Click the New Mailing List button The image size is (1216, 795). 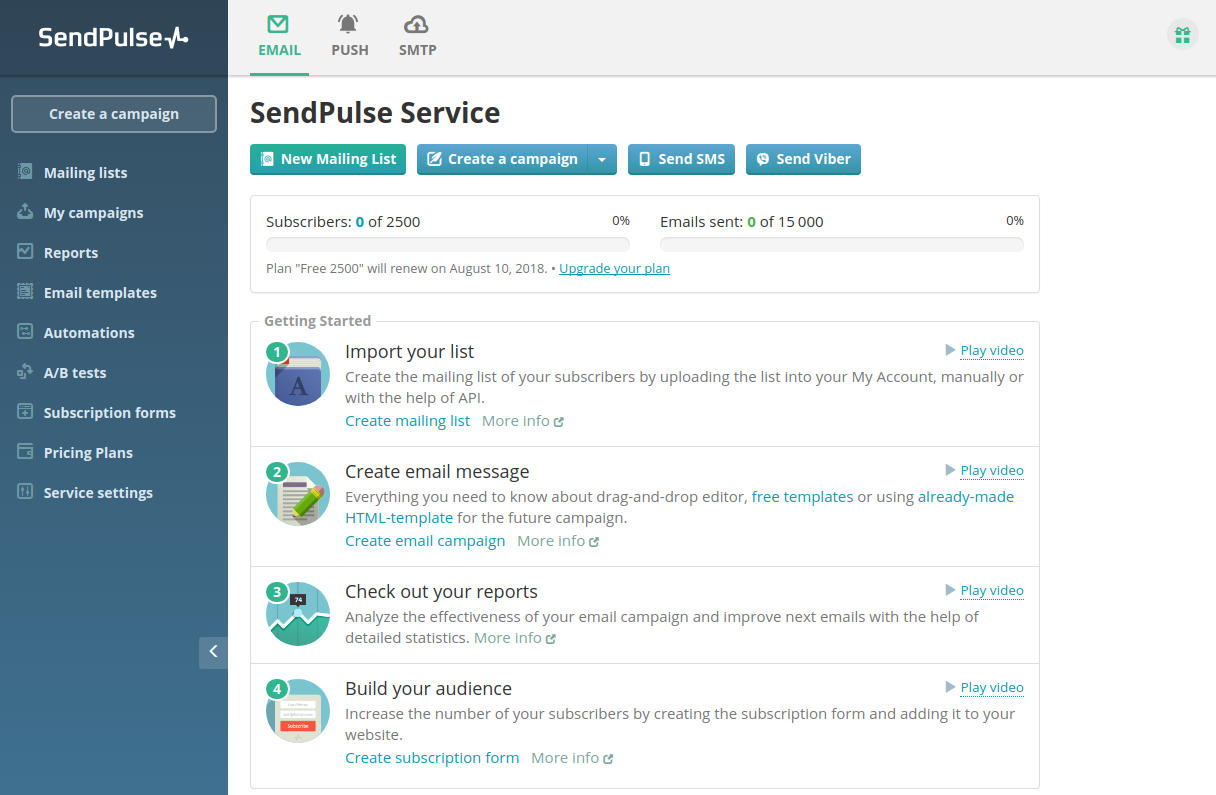pos(327,159)
